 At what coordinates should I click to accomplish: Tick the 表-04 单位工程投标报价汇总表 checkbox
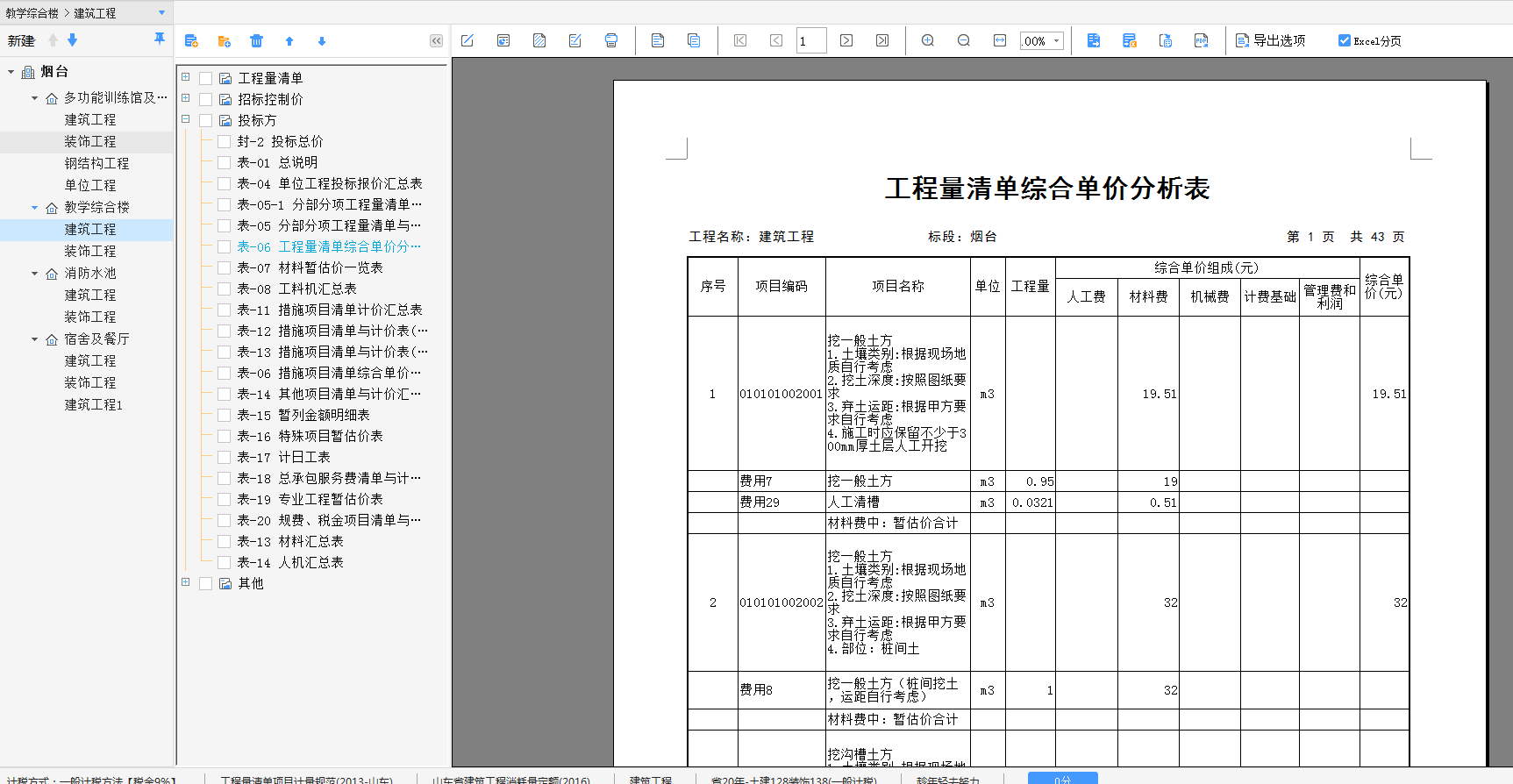[x=224, y=183]
